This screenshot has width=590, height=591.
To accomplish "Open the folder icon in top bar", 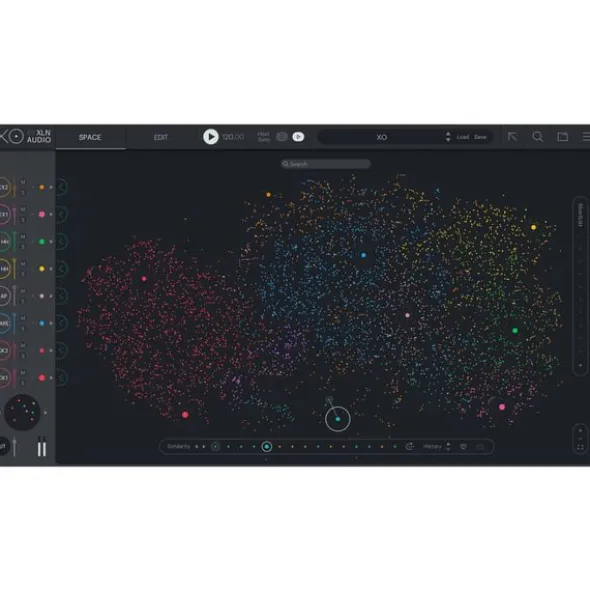I will 562,137.
